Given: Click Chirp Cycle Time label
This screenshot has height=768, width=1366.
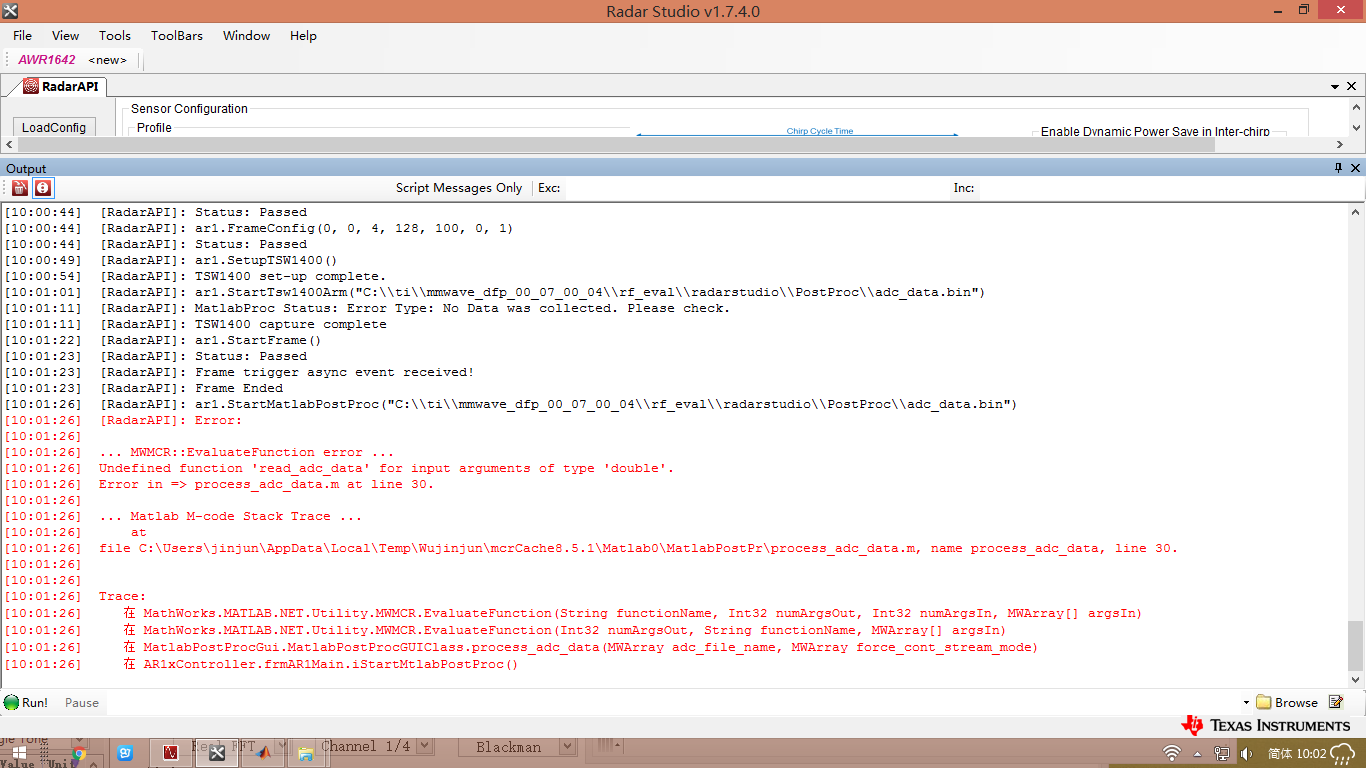Looking at the screenshot, I should click(820, 131).
